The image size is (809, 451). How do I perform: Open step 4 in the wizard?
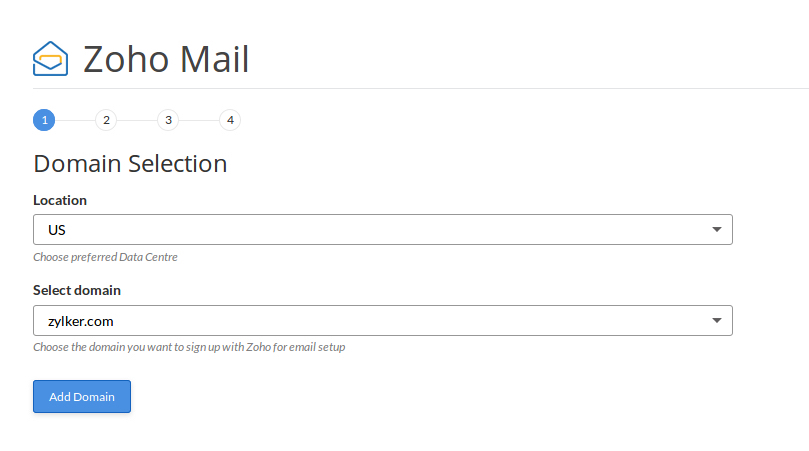click(x=230, y=120)
